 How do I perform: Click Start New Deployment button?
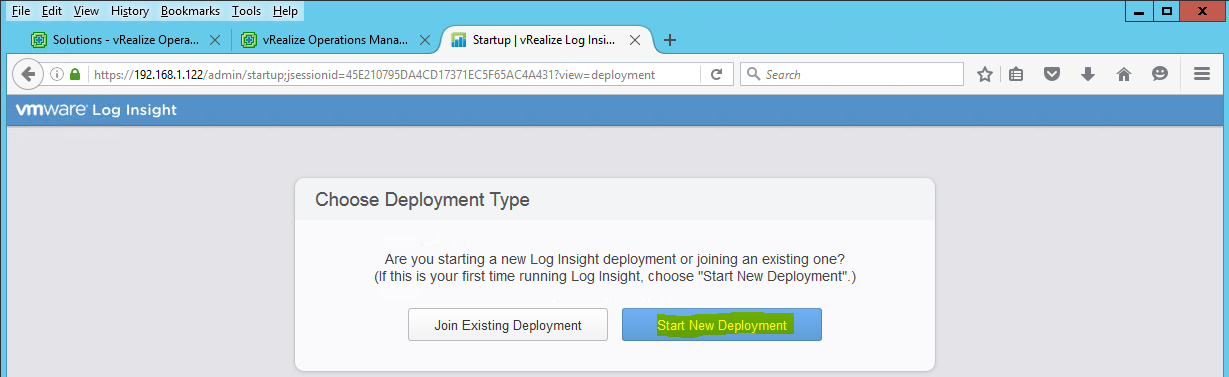tap(722, 325)
